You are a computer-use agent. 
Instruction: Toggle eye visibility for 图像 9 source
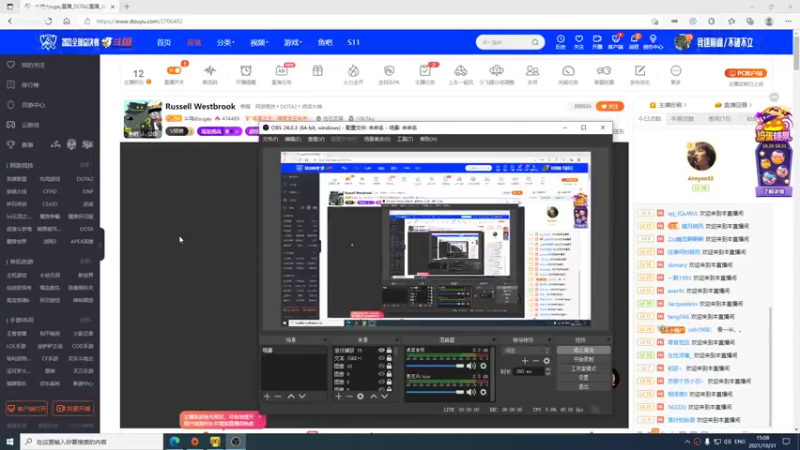pyautogui.click(x=381, y=374)
